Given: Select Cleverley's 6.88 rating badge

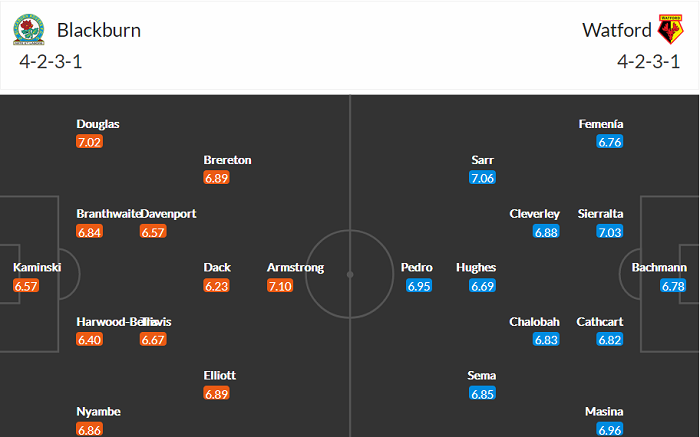Looking at the screenshot, I should tap(547, 232).
